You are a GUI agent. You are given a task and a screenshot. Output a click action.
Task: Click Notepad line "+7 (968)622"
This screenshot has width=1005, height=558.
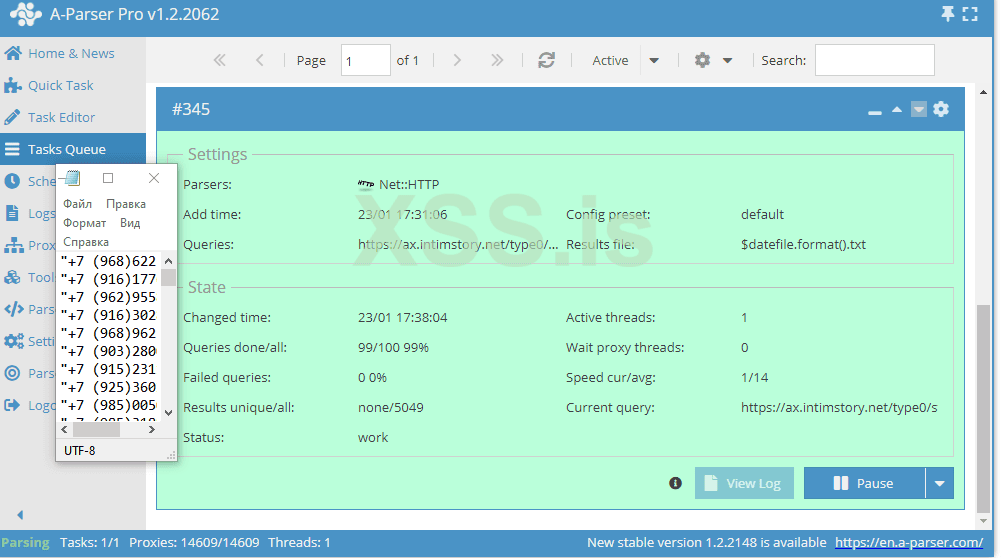tap(108, 261)
